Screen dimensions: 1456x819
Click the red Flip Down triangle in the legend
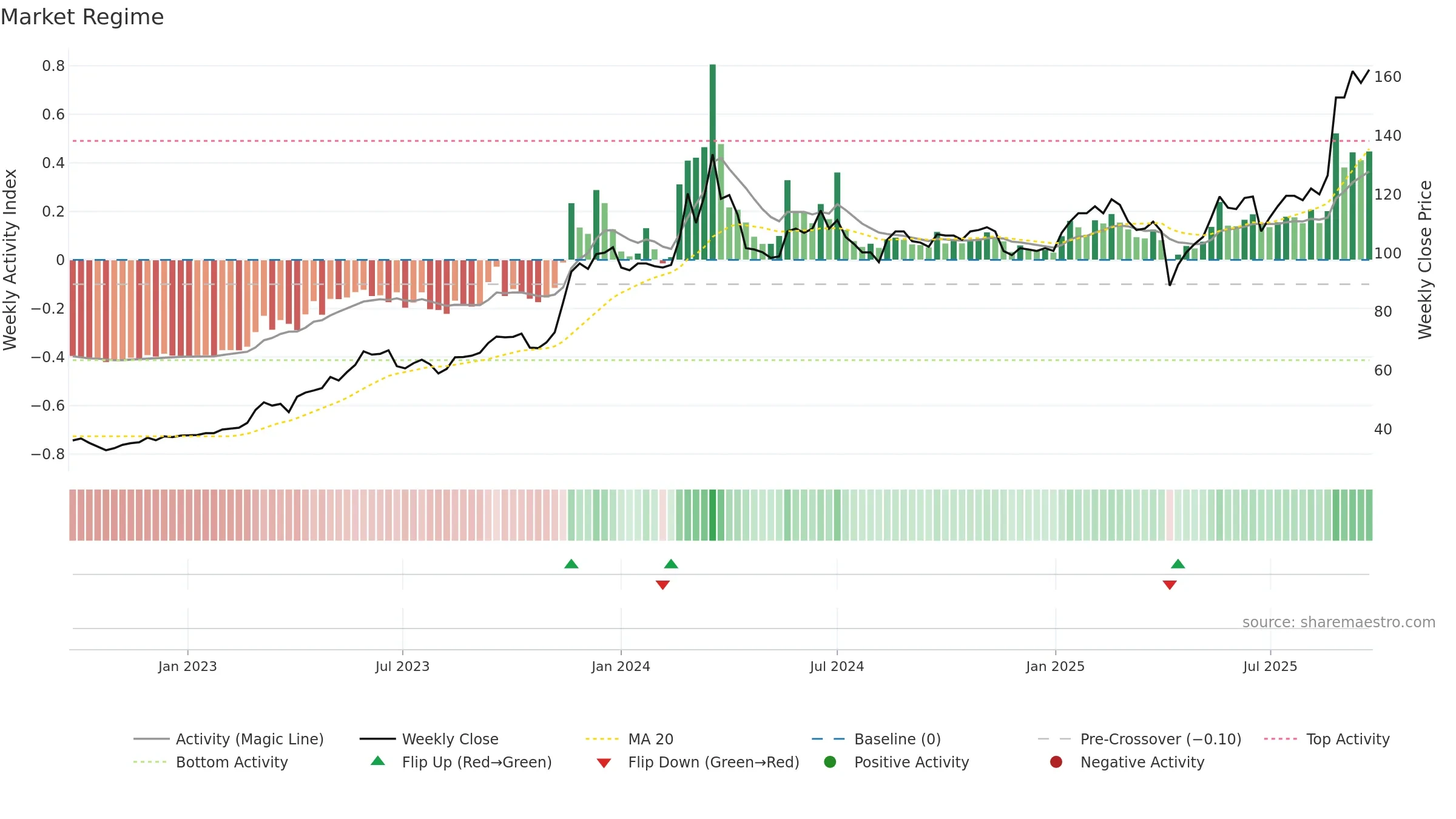point(604,763)
